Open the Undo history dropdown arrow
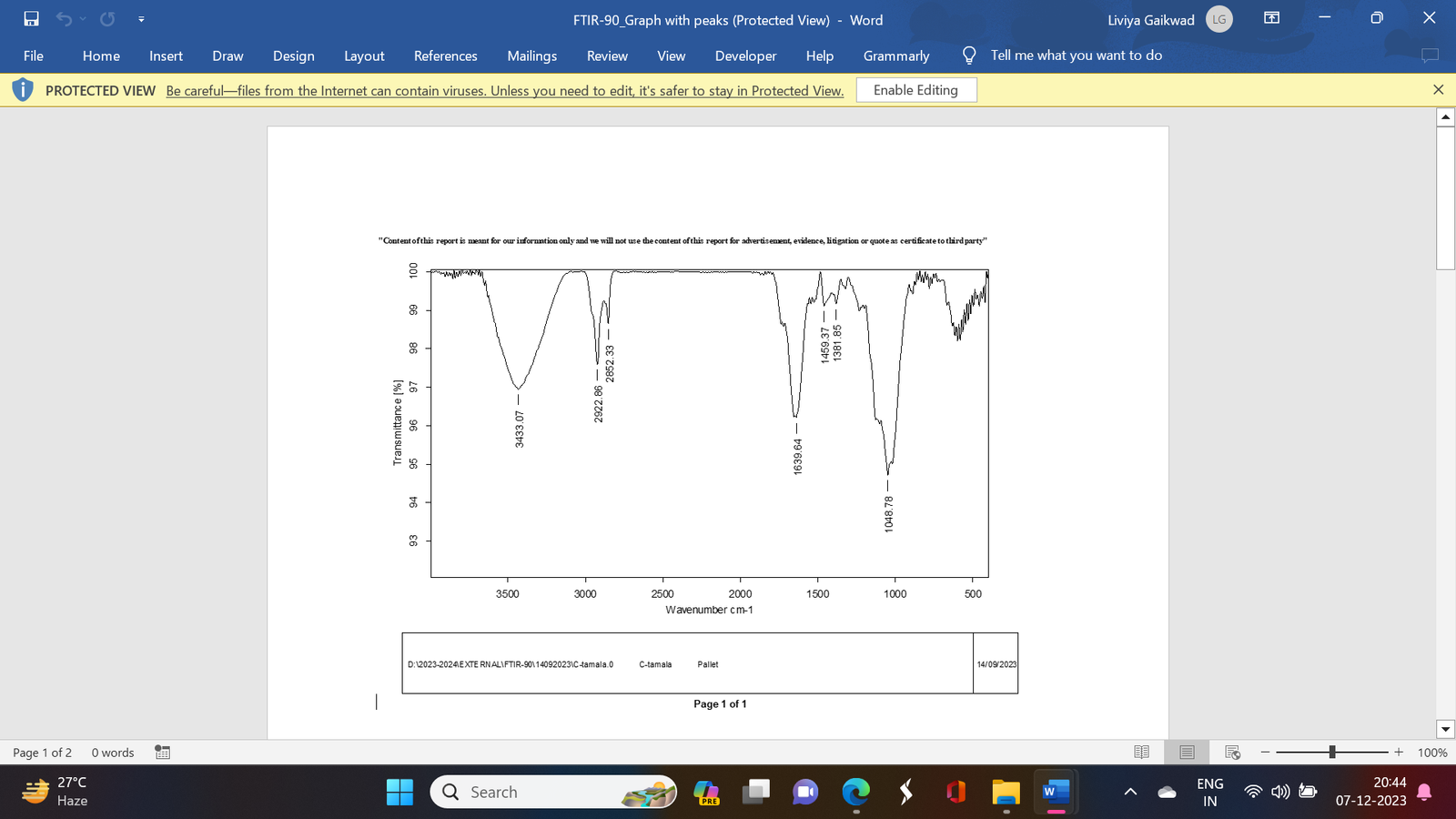This screenshot has width=1456, height=819. point(83,19)
